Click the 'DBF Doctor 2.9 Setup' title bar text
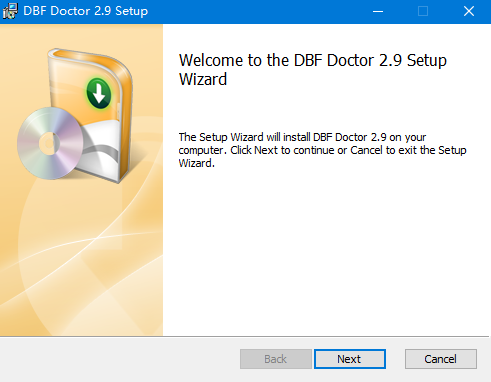Viewport: 491px width, 382px height. point(86,11)
